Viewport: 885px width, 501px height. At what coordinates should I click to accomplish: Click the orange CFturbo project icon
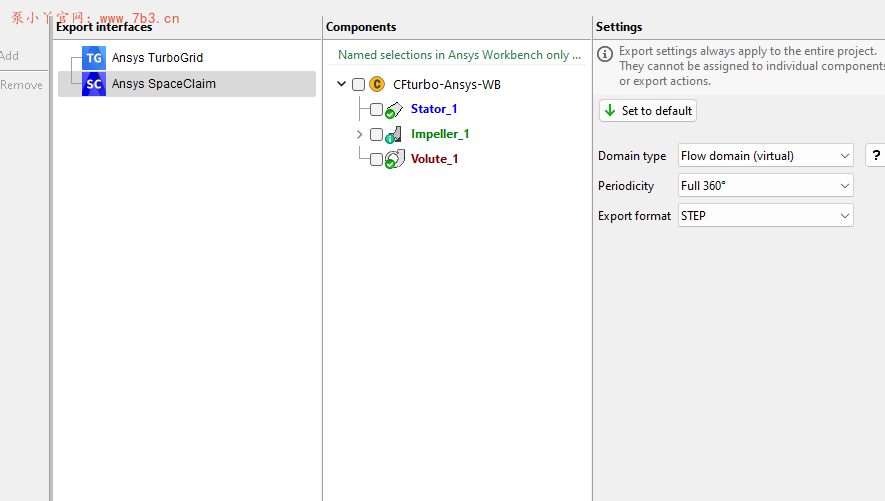click(x=377, y=85)
